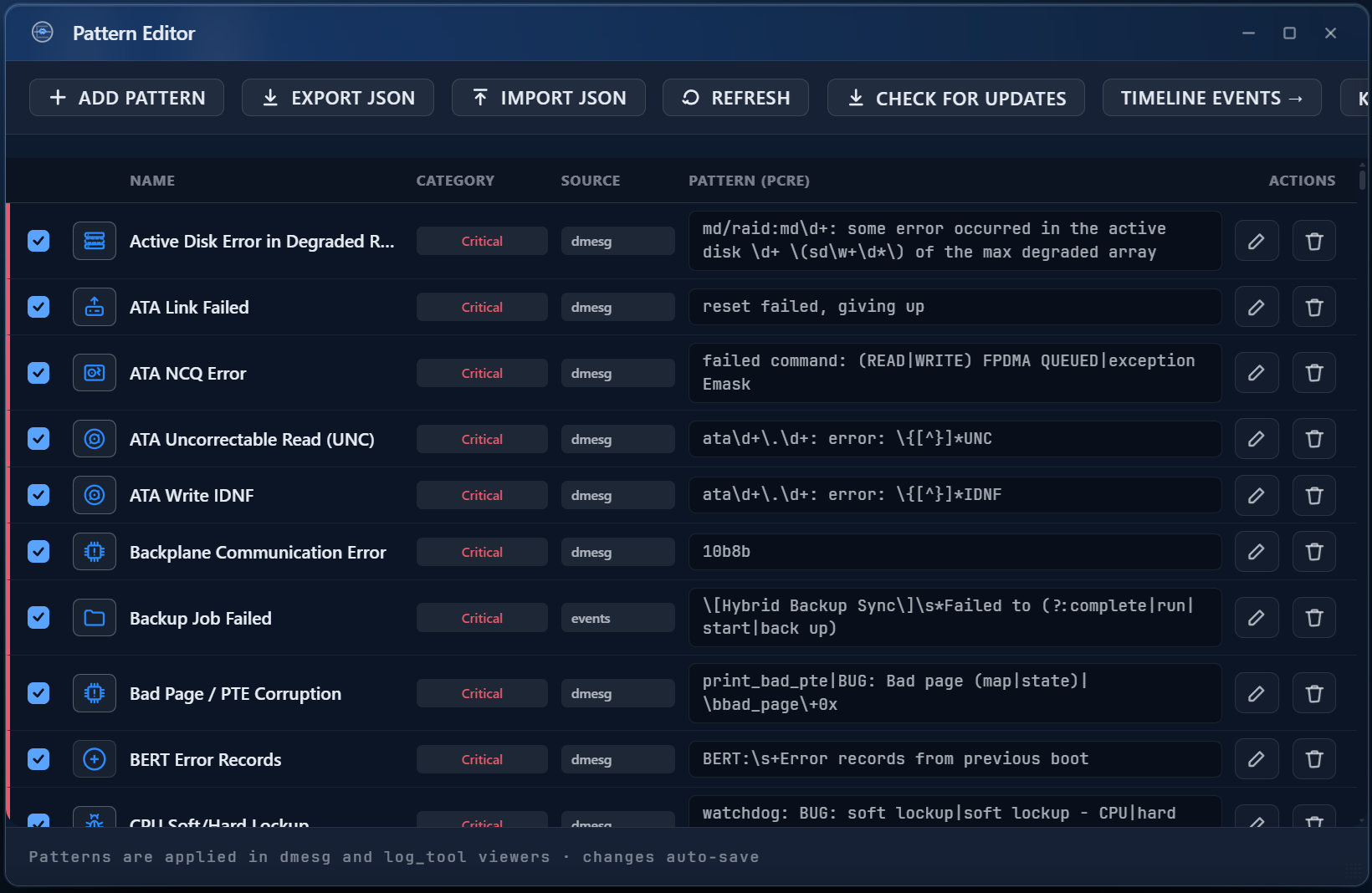
Task: Click the Critical badge for BERT Error Records
Action: click(482, 759)
